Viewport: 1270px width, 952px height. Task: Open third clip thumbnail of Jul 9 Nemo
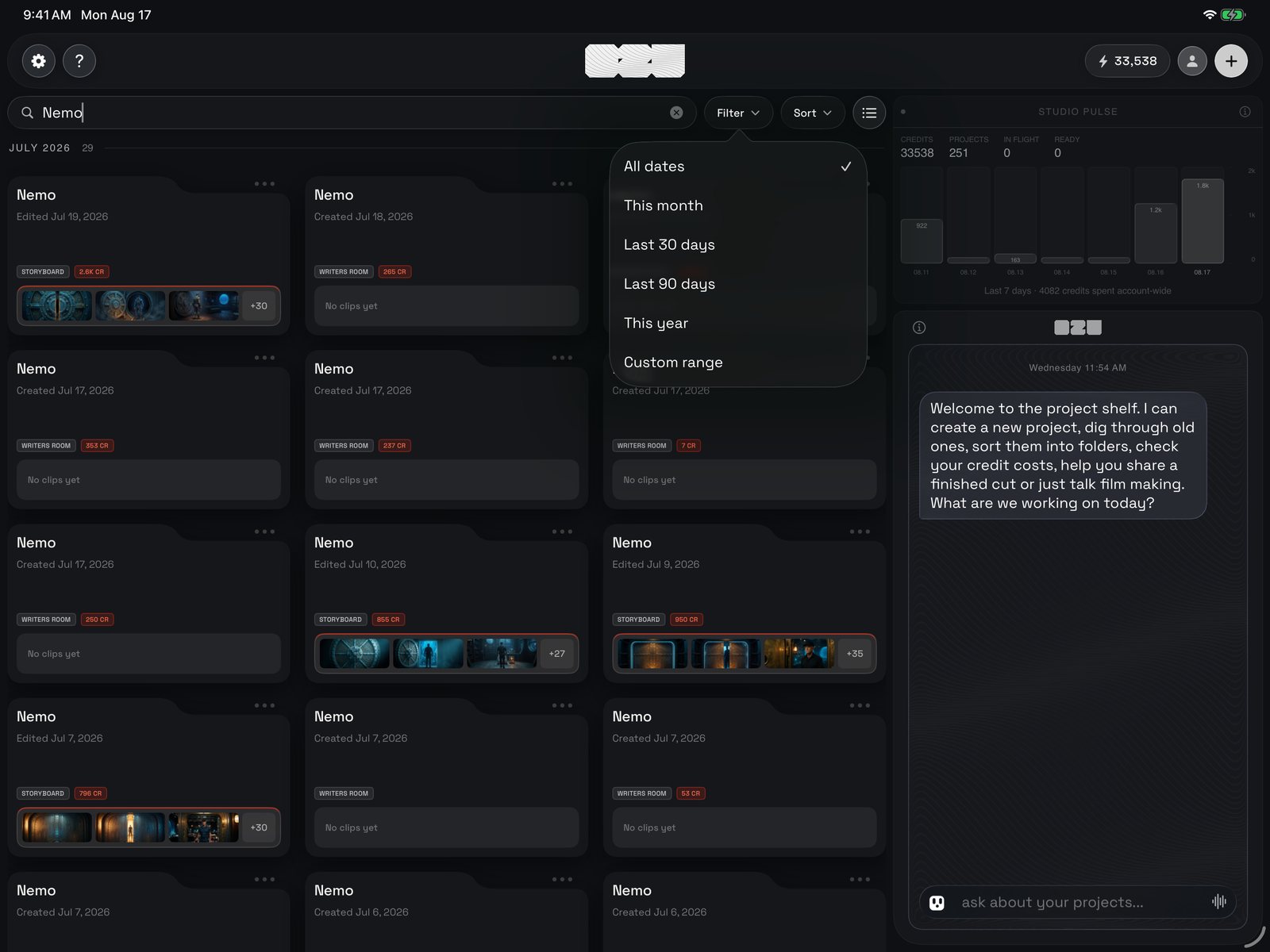tap(799, 654)
